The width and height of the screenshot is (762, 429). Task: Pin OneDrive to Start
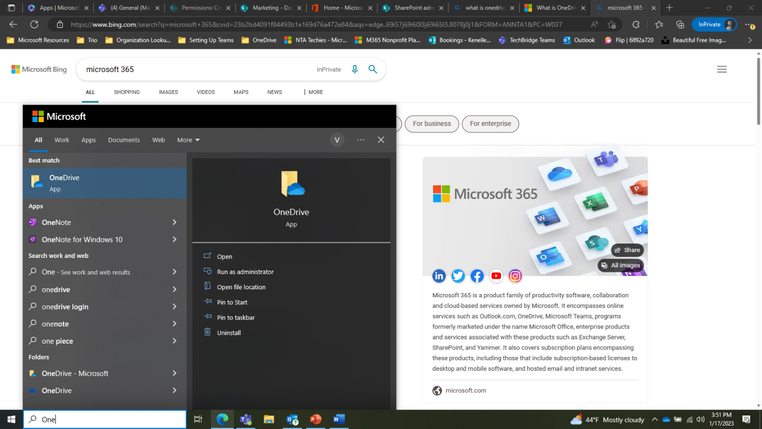click(x=232, y=302)
